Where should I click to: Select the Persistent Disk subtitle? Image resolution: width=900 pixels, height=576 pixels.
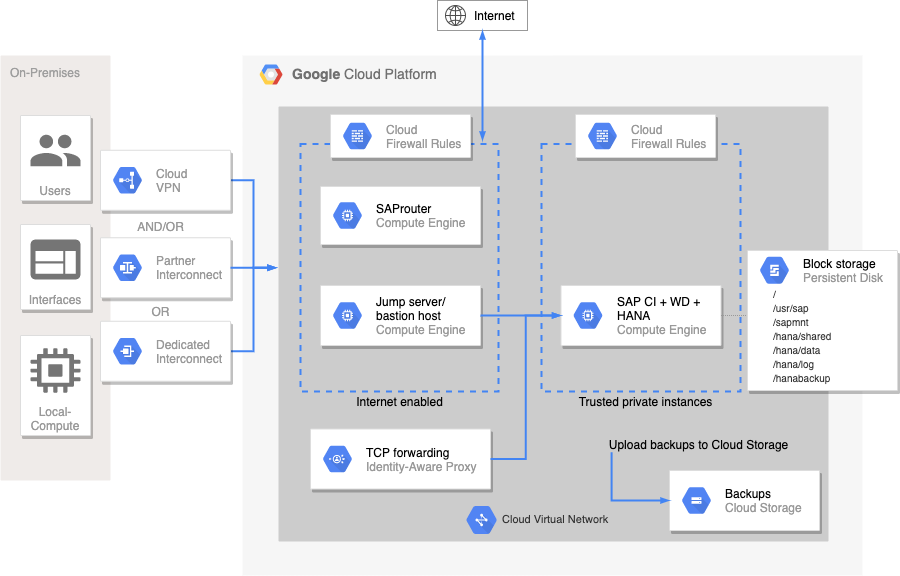click(843, 278)
